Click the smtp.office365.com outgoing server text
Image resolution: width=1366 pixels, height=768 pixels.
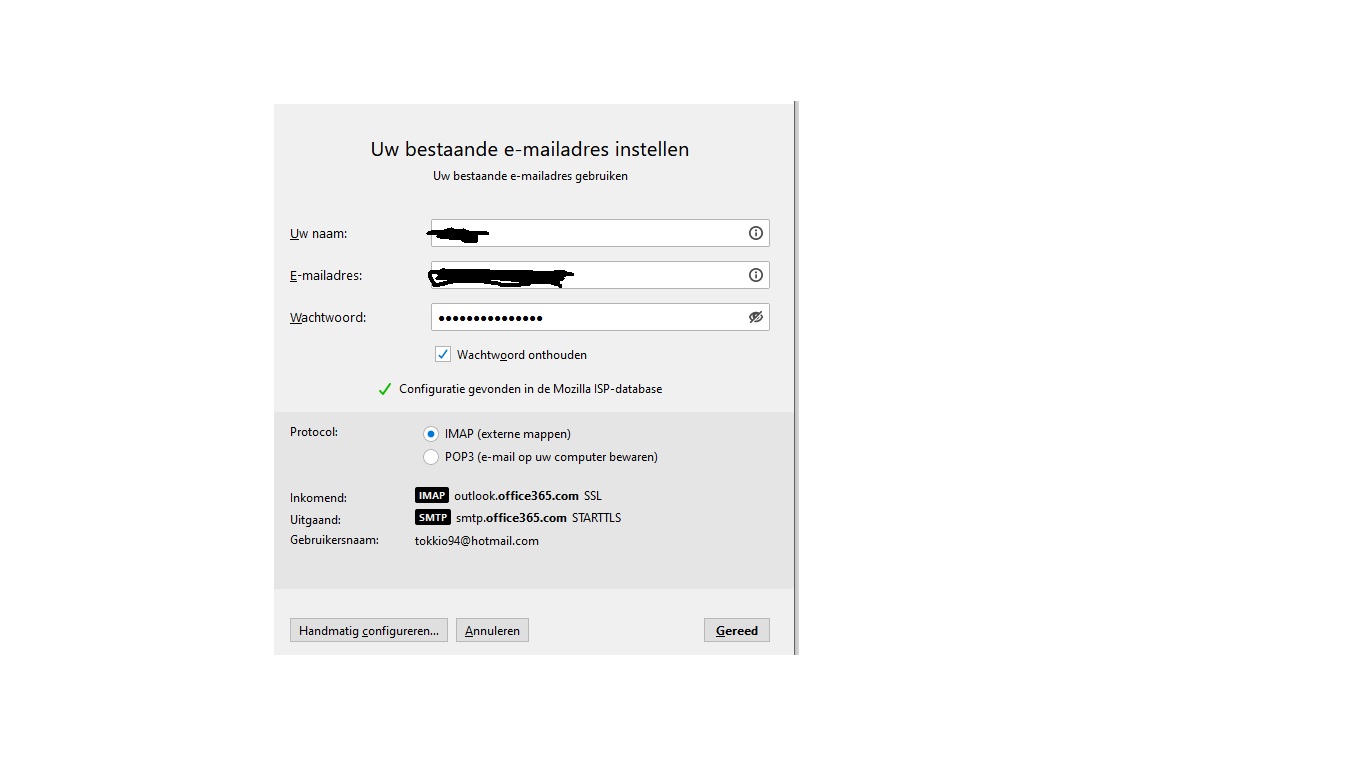coord(511,518)
